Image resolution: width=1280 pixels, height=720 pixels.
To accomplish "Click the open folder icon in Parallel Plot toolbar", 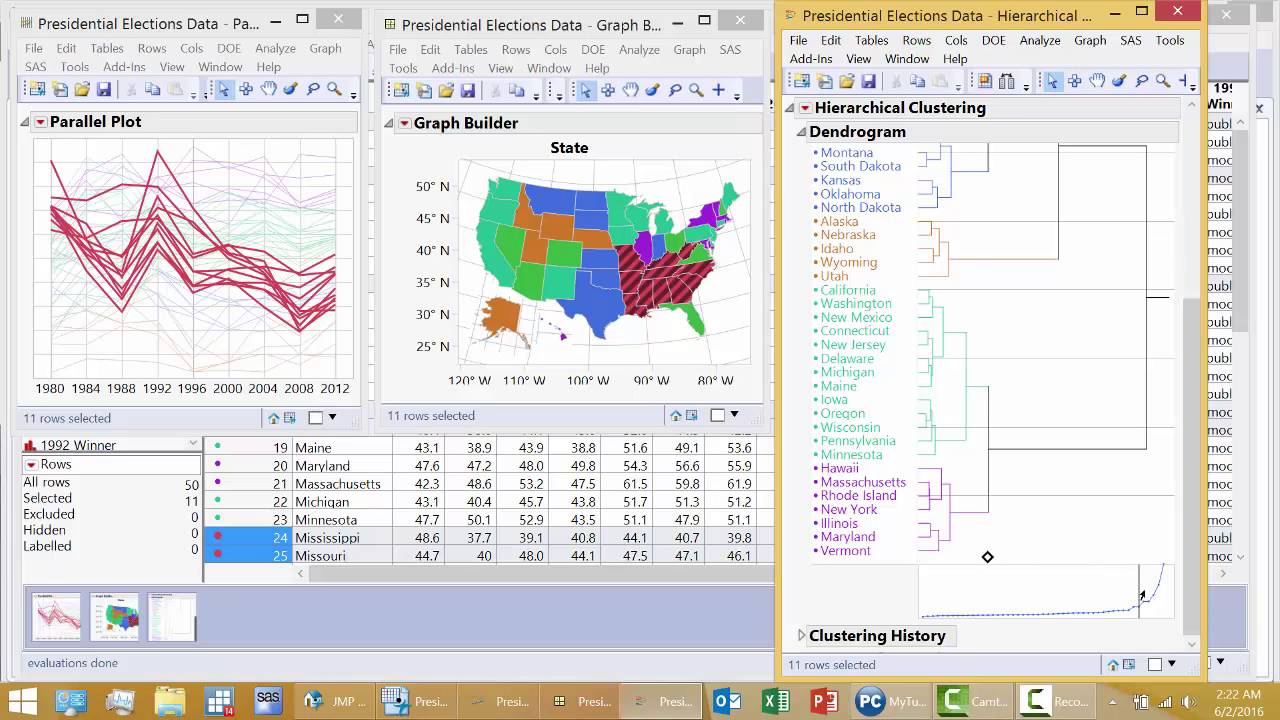I will tap(82, 89).
